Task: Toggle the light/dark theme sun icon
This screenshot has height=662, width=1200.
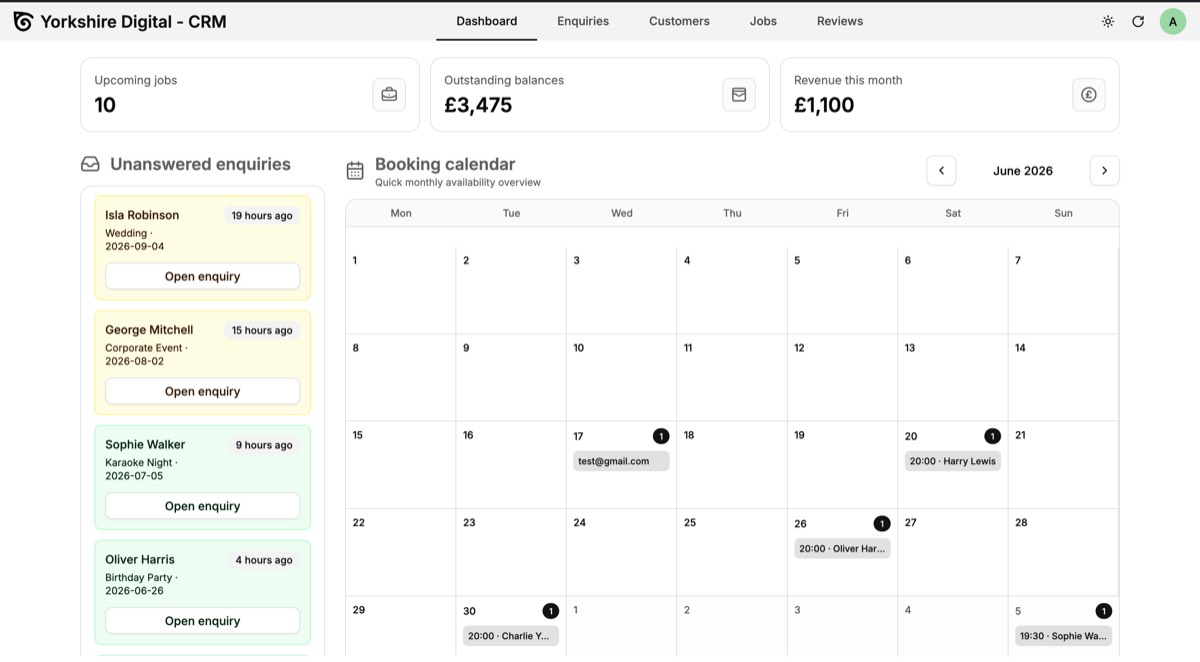Action: click(x=1108, y=21)
